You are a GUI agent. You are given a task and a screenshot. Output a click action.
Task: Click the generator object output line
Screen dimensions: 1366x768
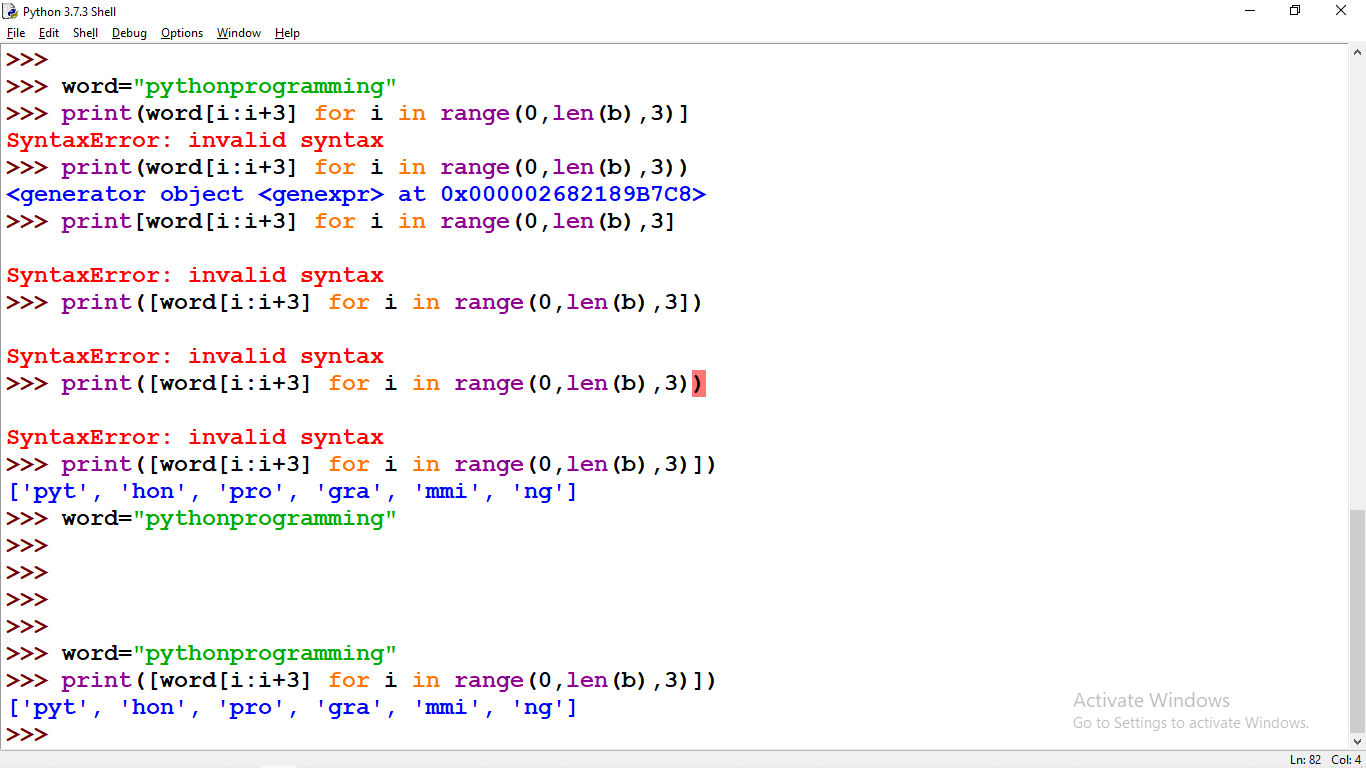(355, 194)
